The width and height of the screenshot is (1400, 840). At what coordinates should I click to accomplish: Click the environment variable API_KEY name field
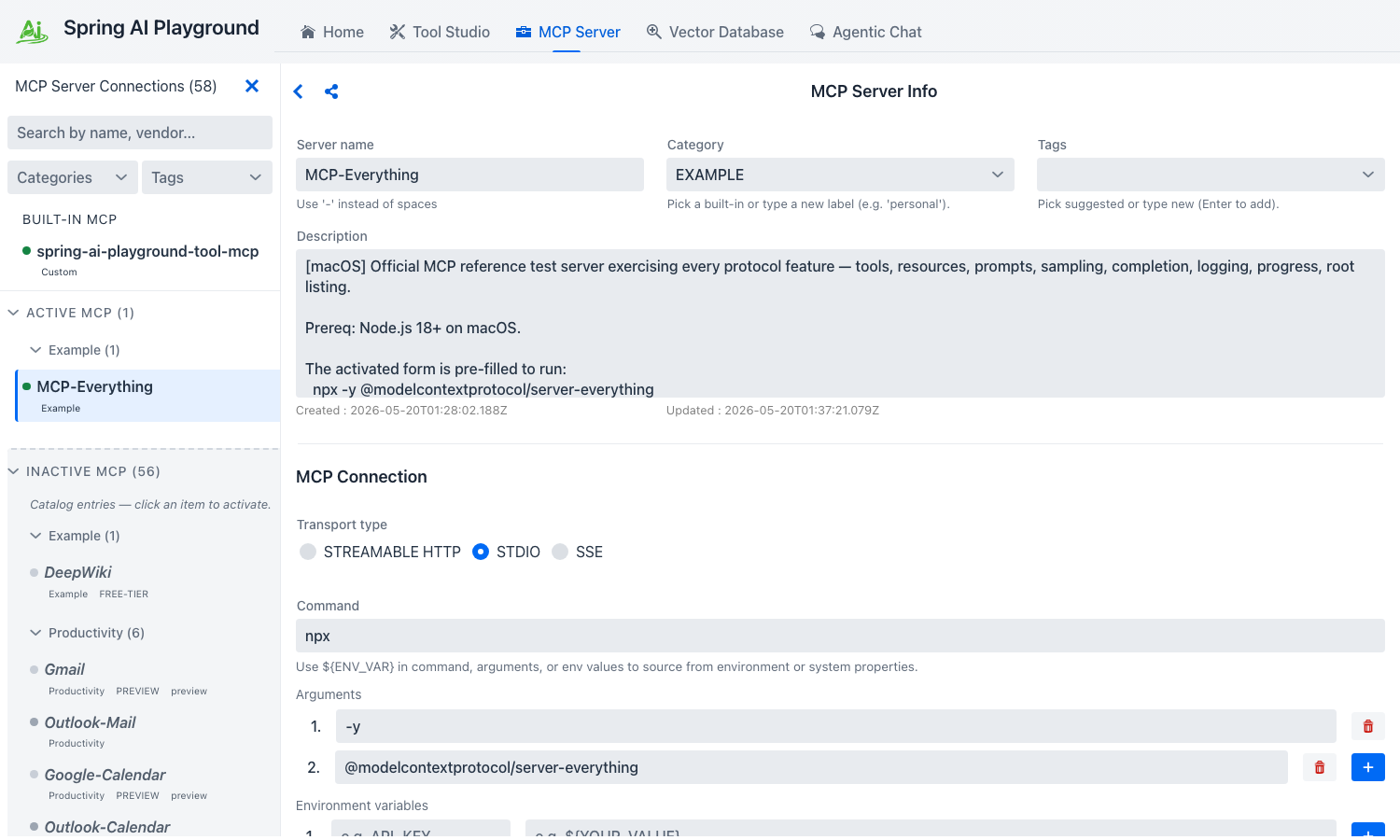point(421,830)
